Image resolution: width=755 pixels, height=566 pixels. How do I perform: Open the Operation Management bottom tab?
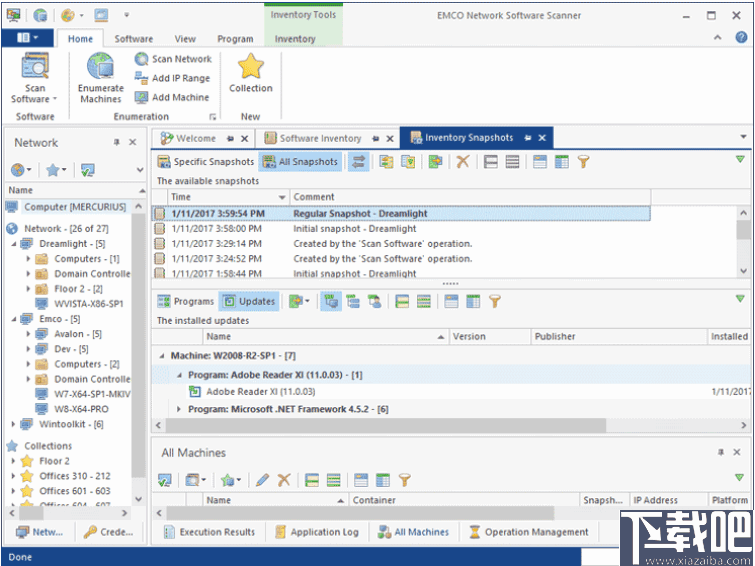(529, 532)
